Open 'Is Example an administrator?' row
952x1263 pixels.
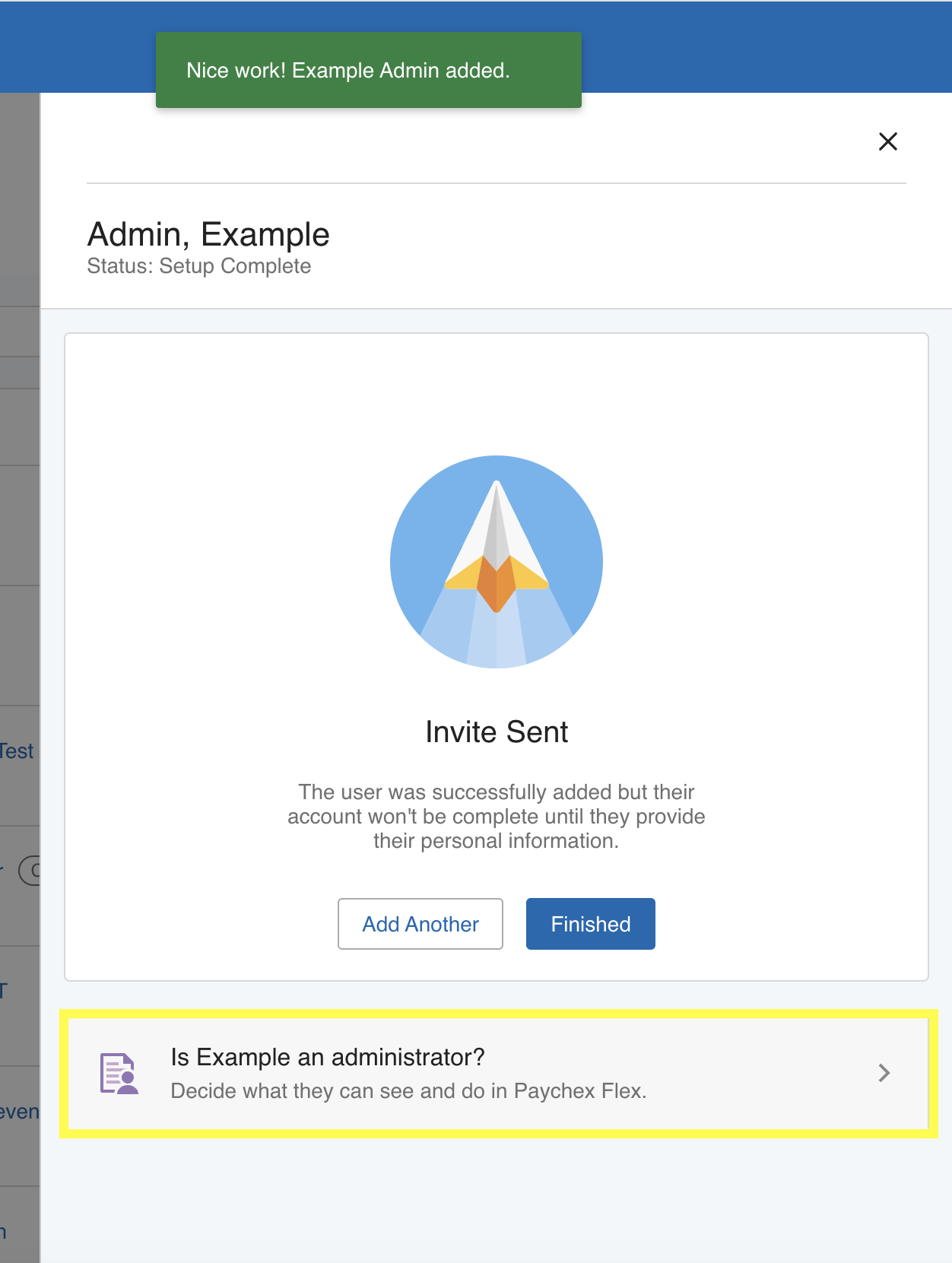click(x=498, y=1074)
